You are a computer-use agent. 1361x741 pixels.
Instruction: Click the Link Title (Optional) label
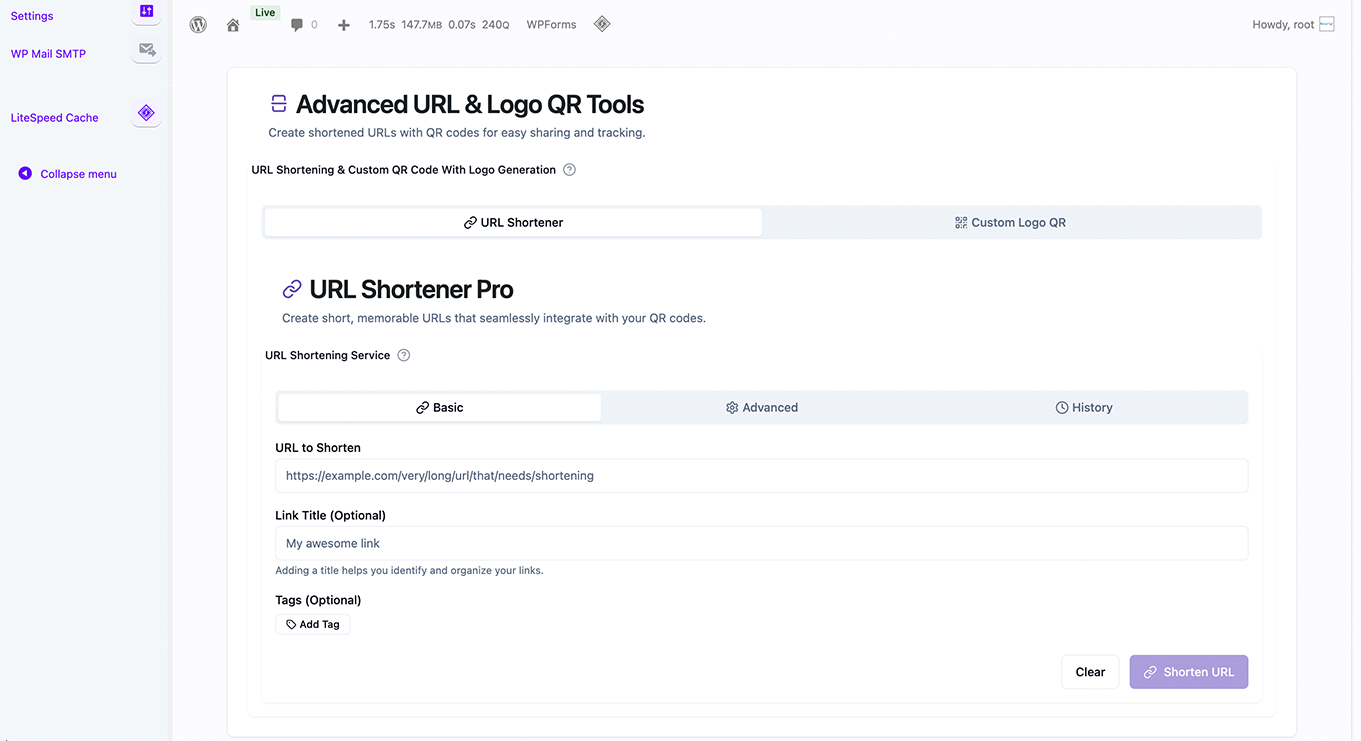coord(330,515)
